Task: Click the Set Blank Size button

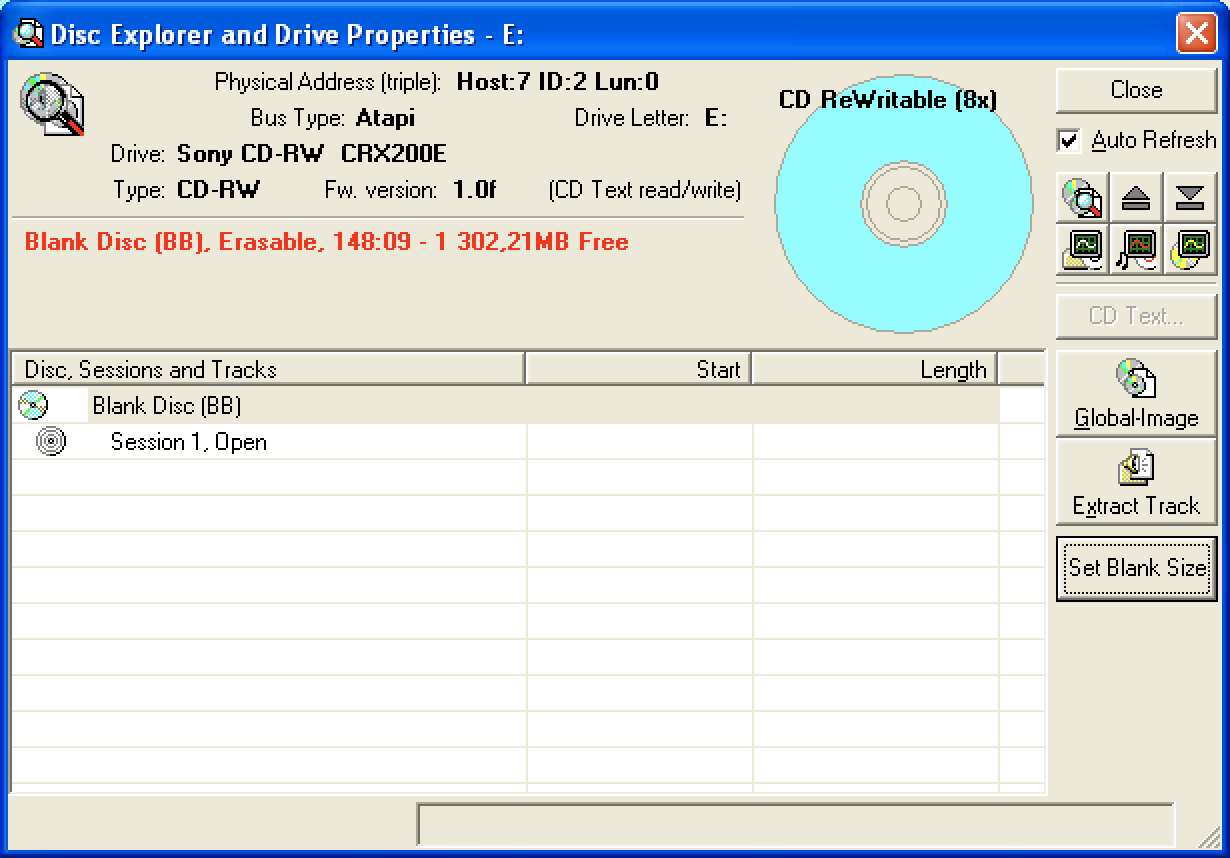Action: pos(1136,568)
